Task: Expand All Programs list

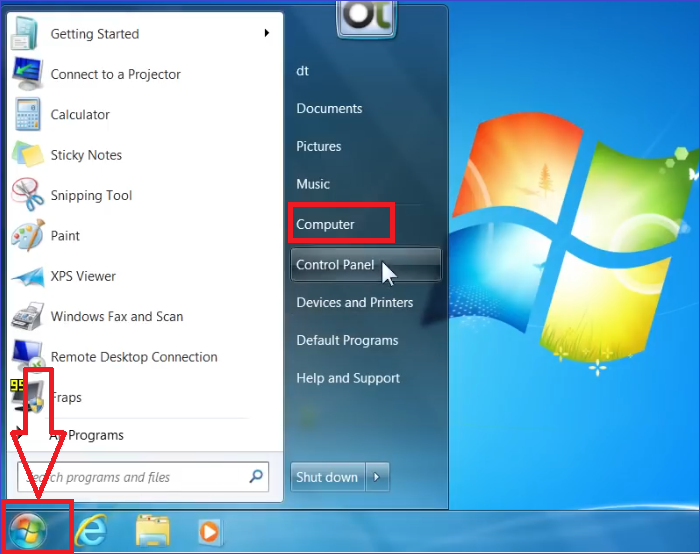Action: (87, 435)
